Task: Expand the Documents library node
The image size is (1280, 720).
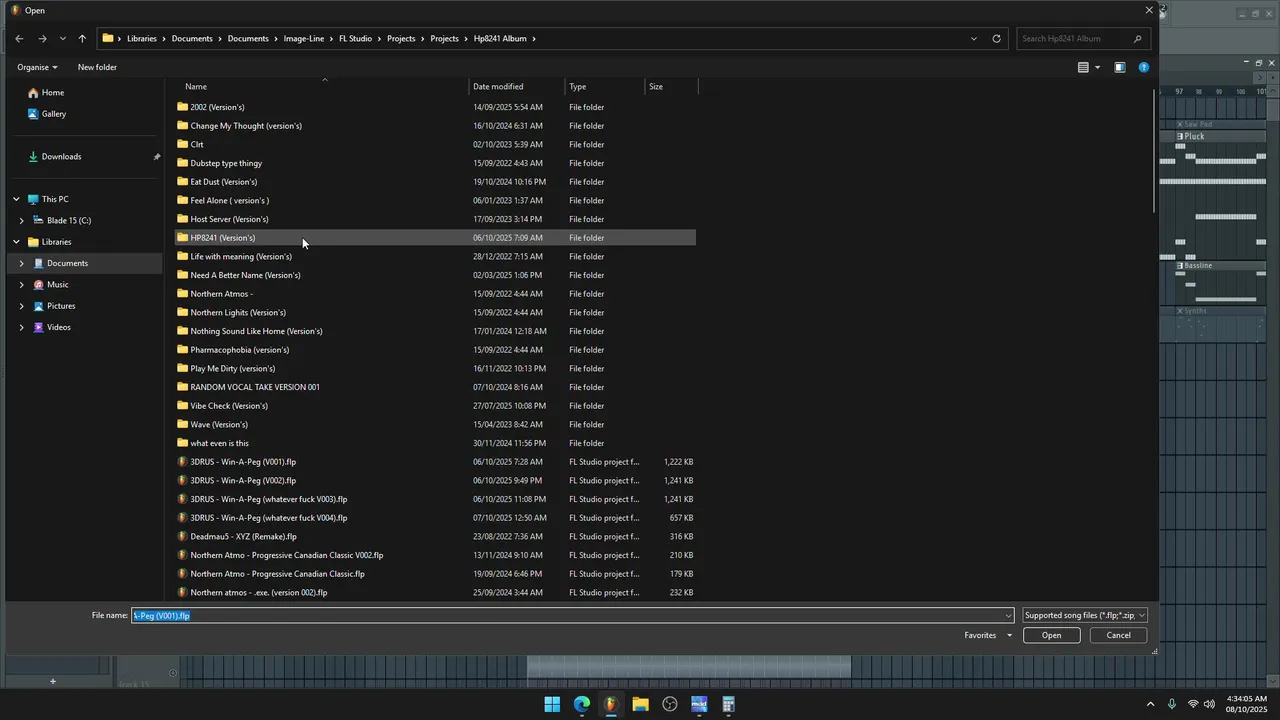Action: (x=22, y=263)
